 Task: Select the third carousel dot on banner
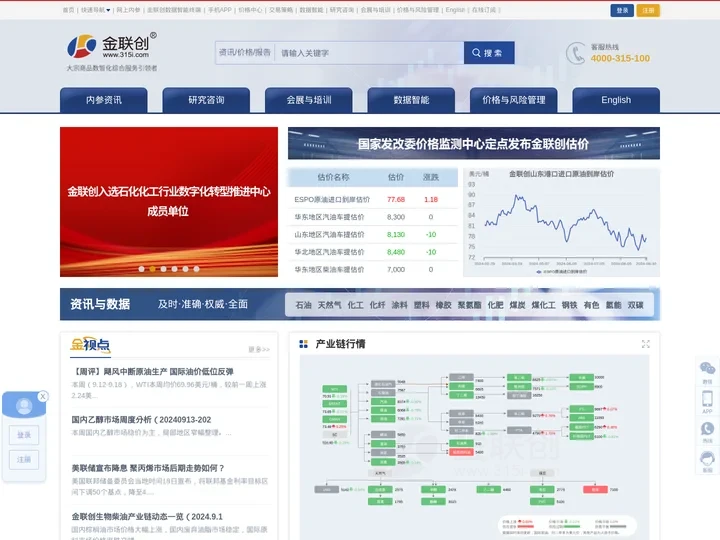click(x=163, y=269)
